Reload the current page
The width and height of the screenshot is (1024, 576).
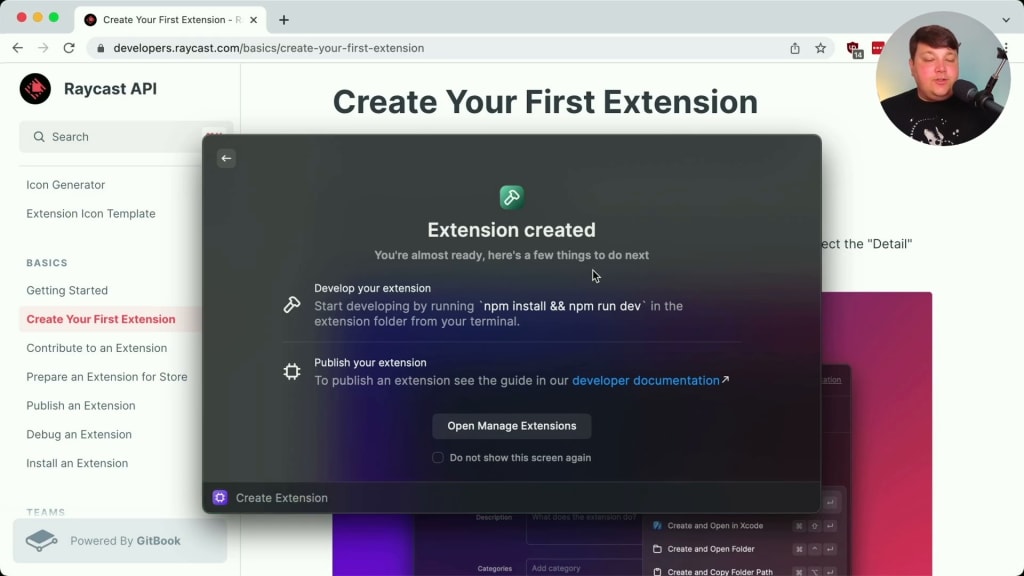69,48
